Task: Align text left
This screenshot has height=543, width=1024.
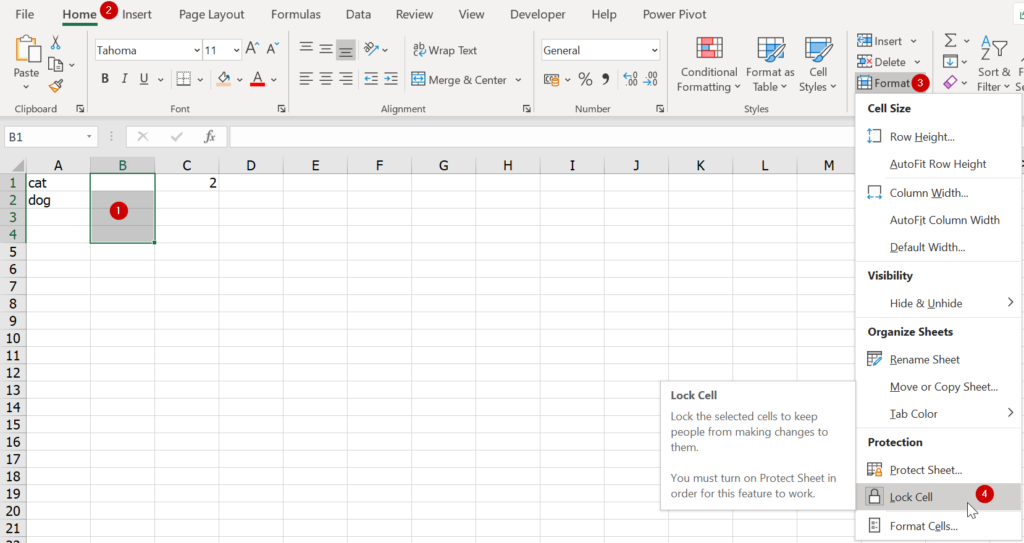Action: (306, 79)
